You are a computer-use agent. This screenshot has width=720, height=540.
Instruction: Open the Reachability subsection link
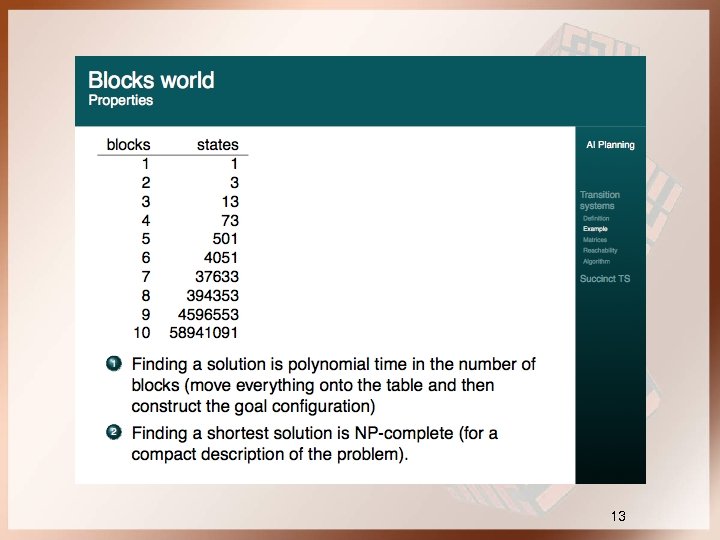600,251
